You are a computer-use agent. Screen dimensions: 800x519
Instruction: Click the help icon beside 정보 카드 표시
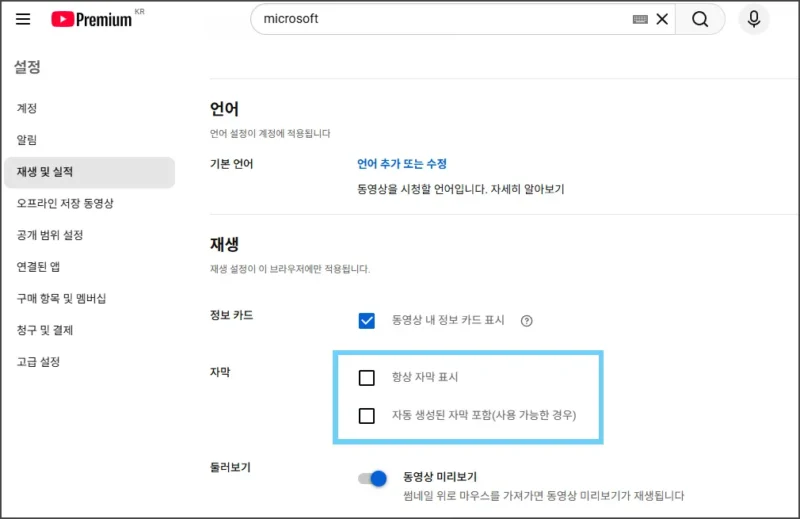click(x=527, y=320)
